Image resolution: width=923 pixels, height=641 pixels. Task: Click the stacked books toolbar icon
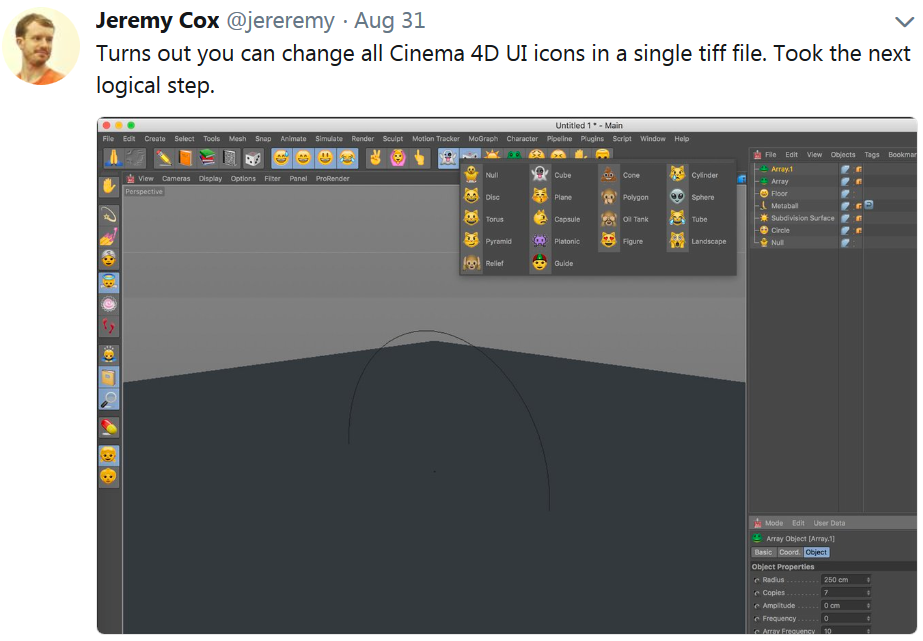207,158
